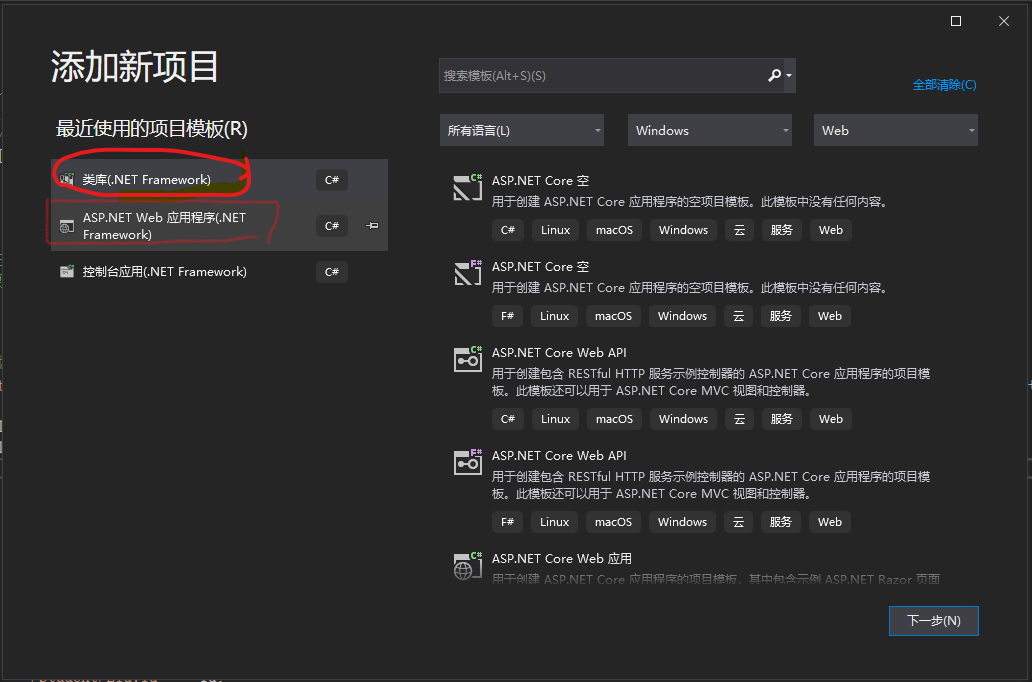
Task: Click C# tag under ASP.NET Core Web API
Action: tap(507, 419)
